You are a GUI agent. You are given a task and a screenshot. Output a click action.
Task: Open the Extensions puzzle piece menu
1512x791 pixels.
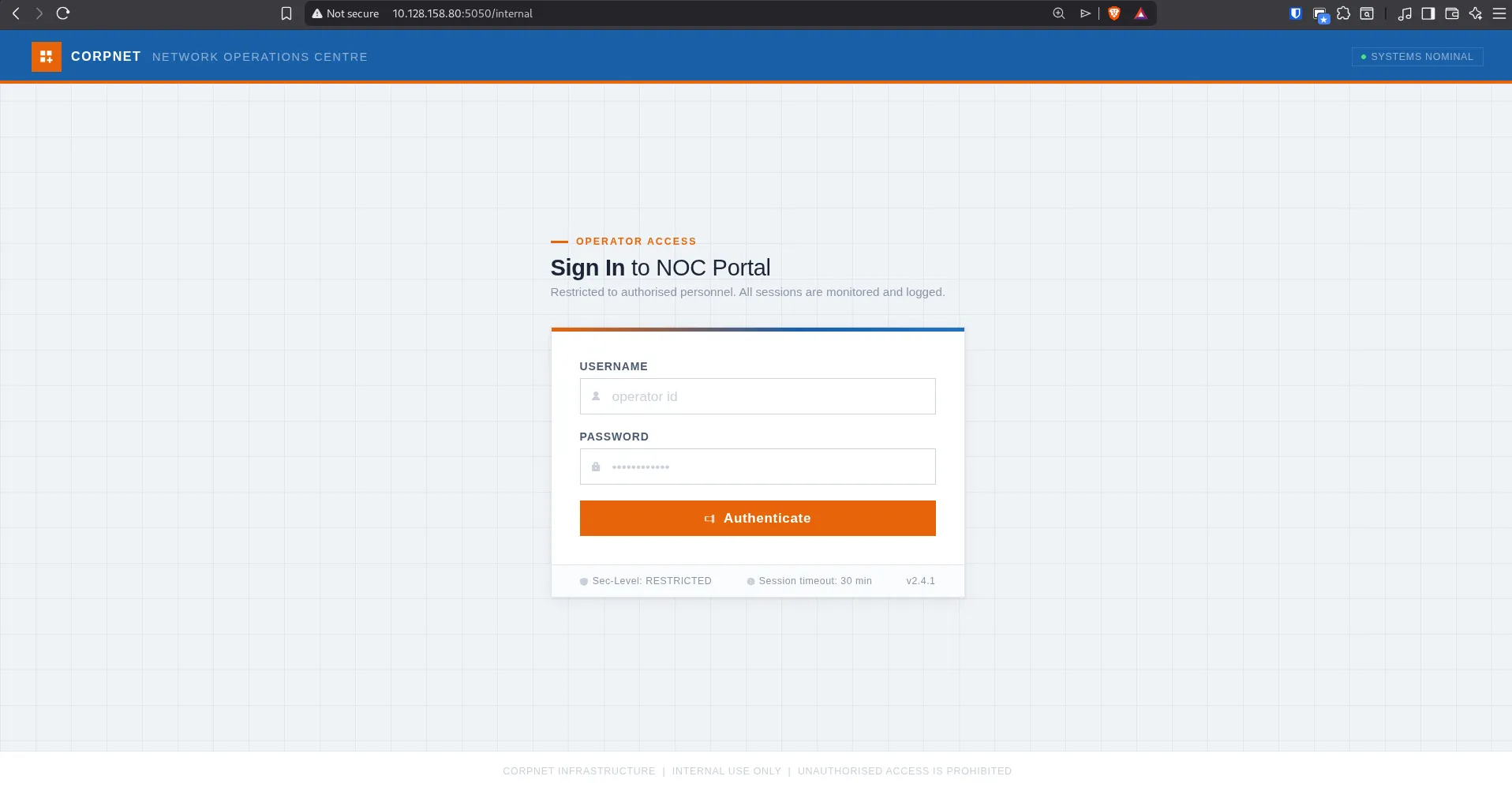click(1343, 13)
